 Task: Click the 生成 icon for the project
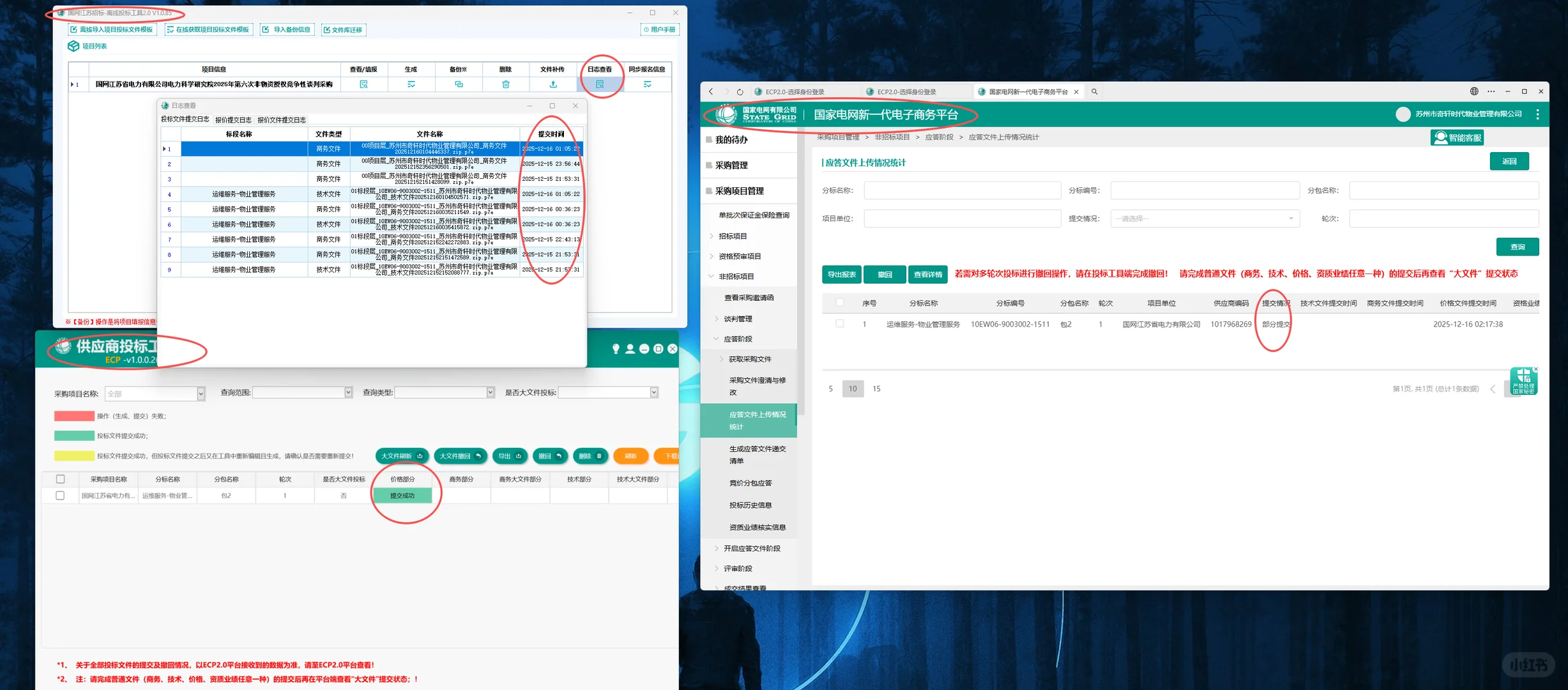pyautogui.click(x=411, y=84)
